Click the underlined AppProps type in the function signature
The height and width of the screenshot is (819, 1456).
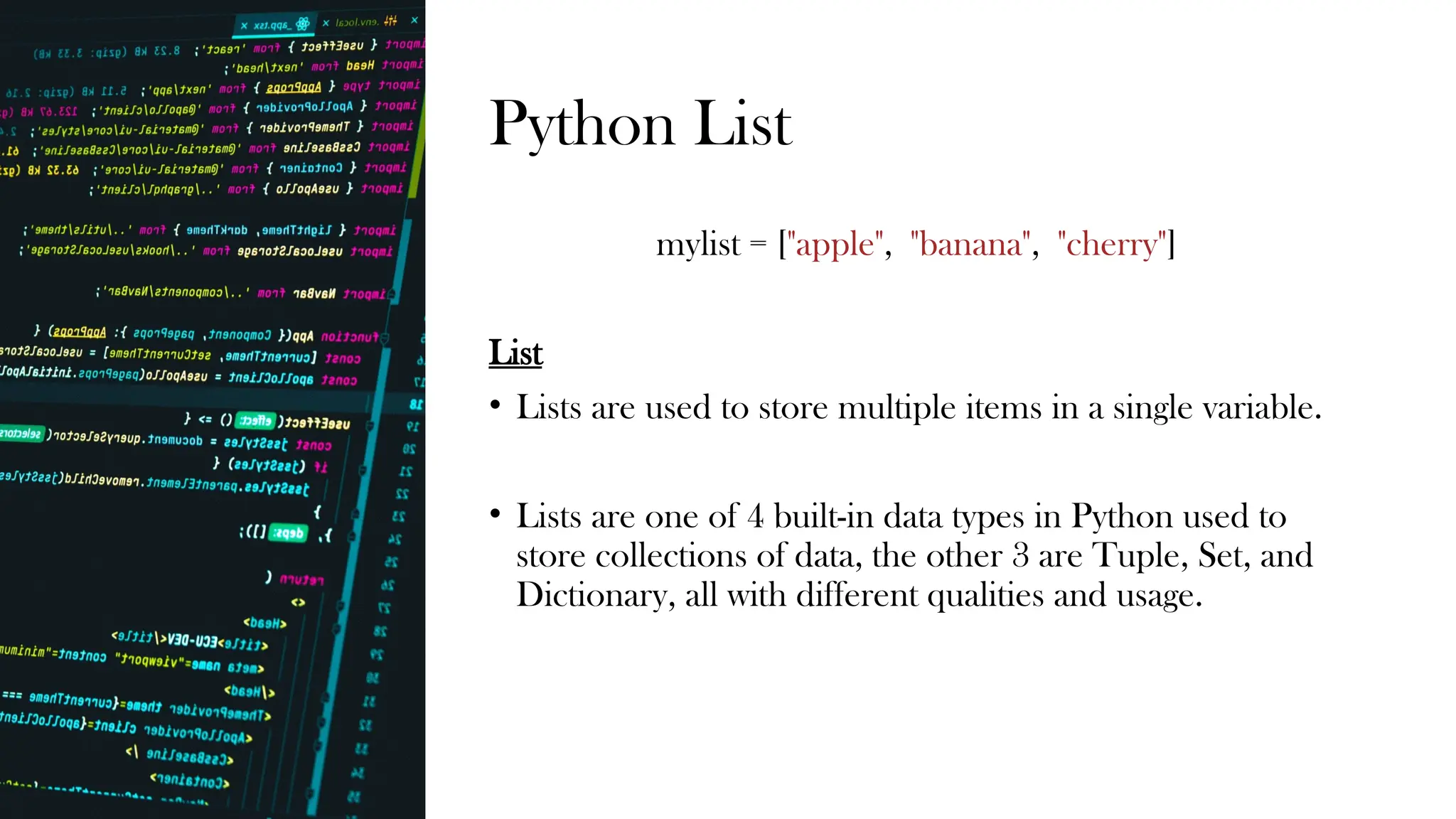(80, 332)
